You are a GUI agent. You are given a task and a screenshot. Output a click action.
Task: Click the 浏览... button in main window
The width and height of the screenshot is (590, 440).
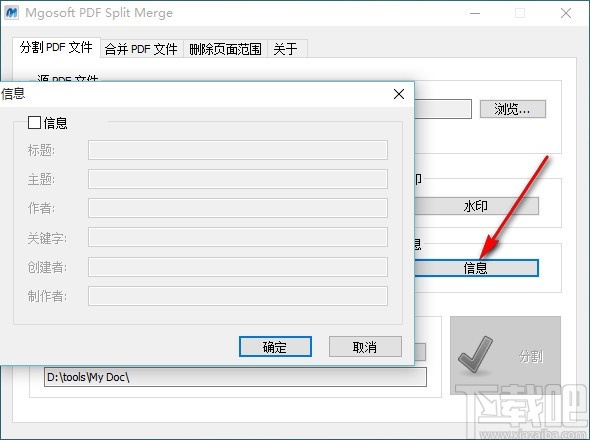point(512,109)
